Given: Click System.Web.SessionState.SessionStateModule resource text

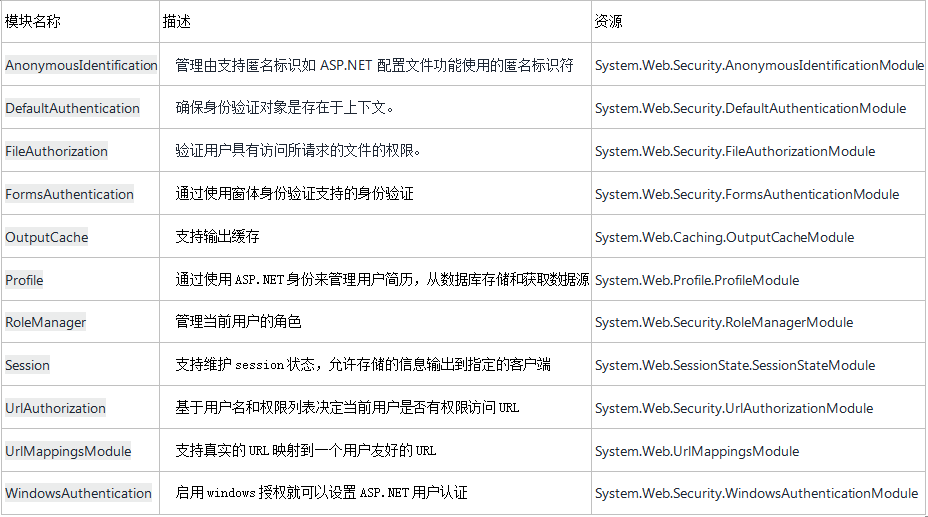Looking at the screenshot, I should (x=735, y=365).
